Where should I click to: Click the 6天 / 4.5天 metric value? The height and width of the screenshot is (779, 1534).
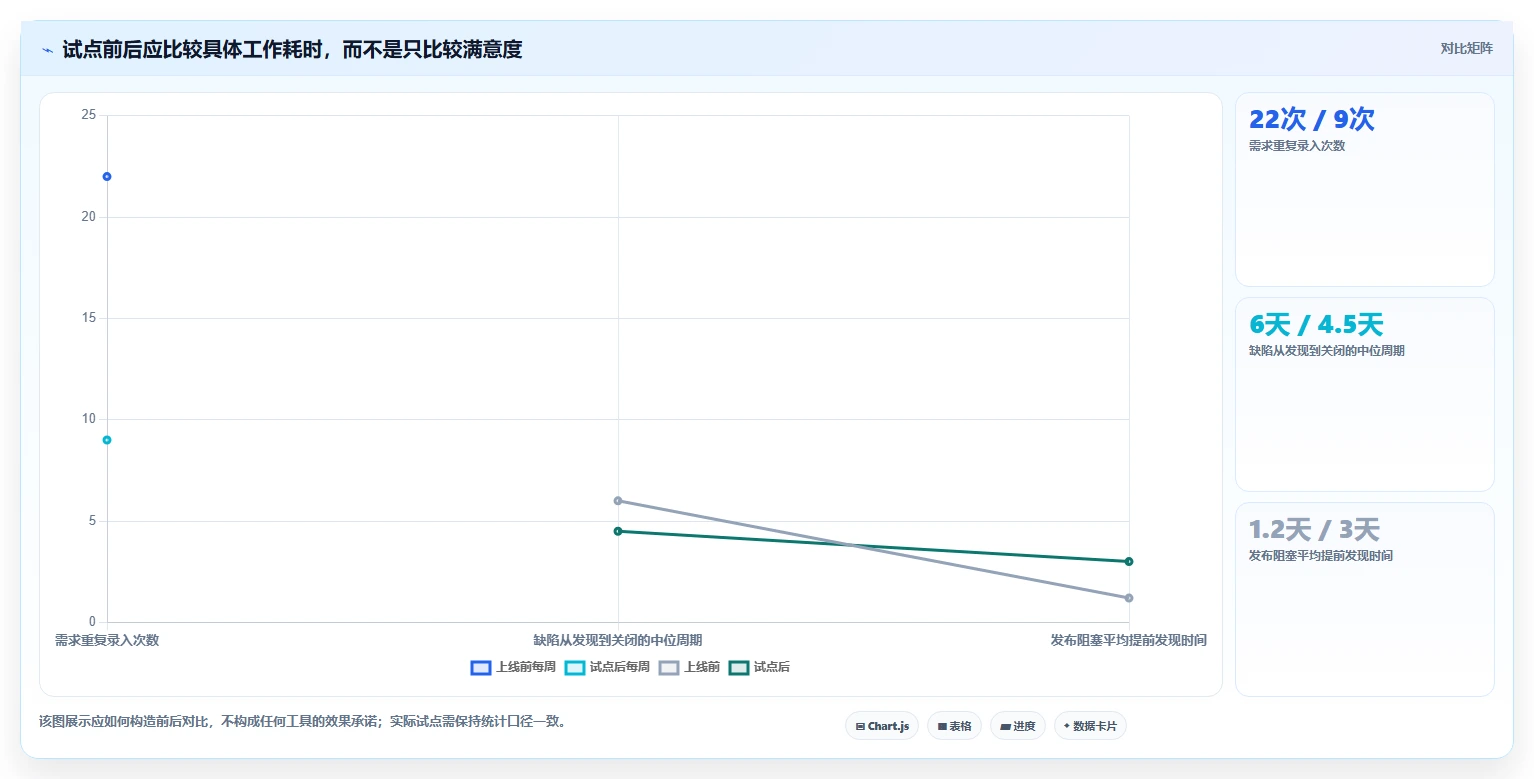point(1316,324)
